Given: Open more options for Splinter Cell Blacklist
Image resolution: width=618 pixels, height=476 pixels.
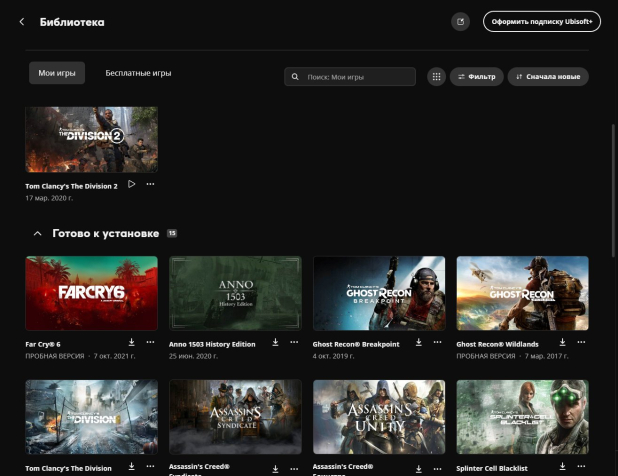Looking at the screenshot, I should pos(581,466).
